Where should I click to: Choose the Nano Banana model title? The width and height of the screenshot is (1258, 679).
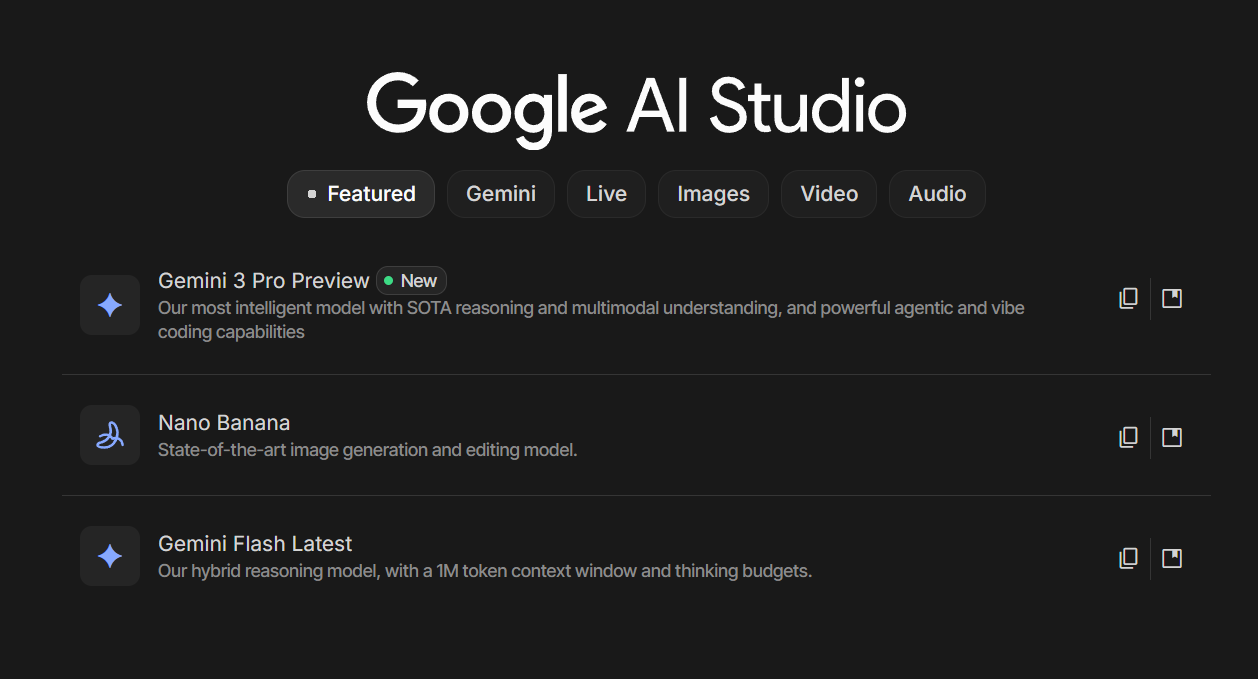224,423
